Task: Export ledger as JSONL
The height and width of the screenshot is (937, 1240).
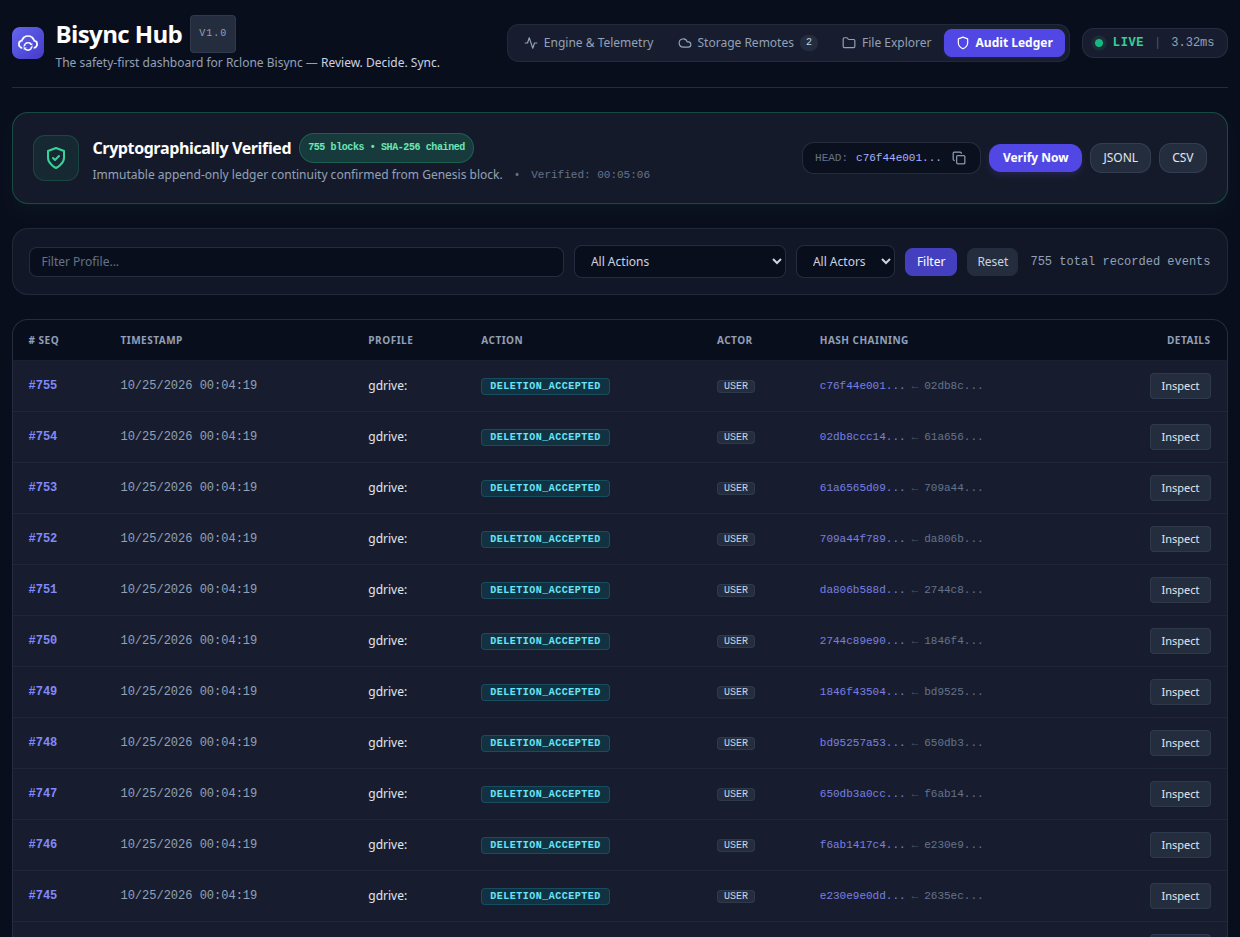Action: coord(1120,158)
